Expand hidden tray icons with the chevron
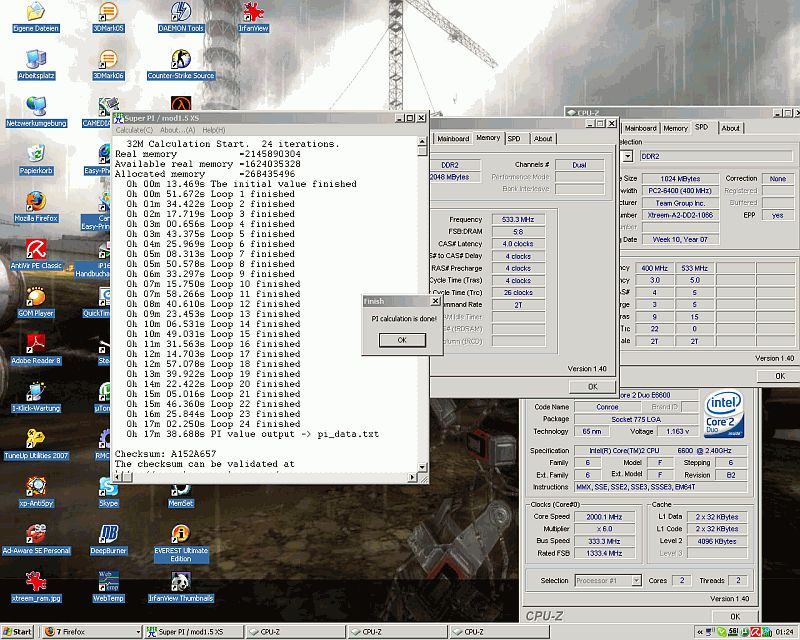Image resolution: width=800 pixels, height=640 pixels. (x=699, y=632)
